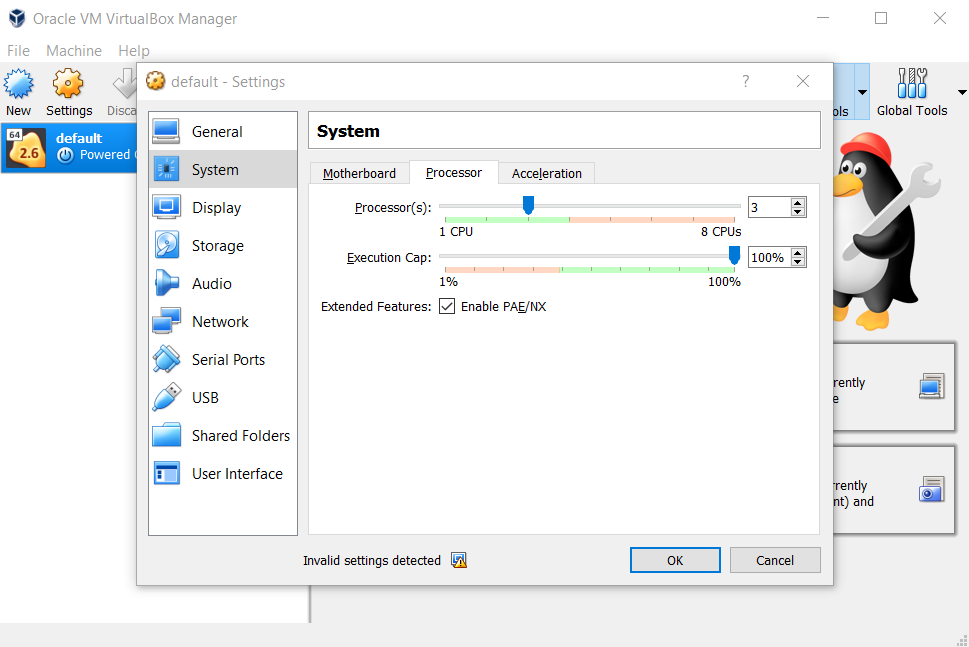Click the help question mark in Settings dialog
The height and width of the screenshot is (647, 969).
746,81
